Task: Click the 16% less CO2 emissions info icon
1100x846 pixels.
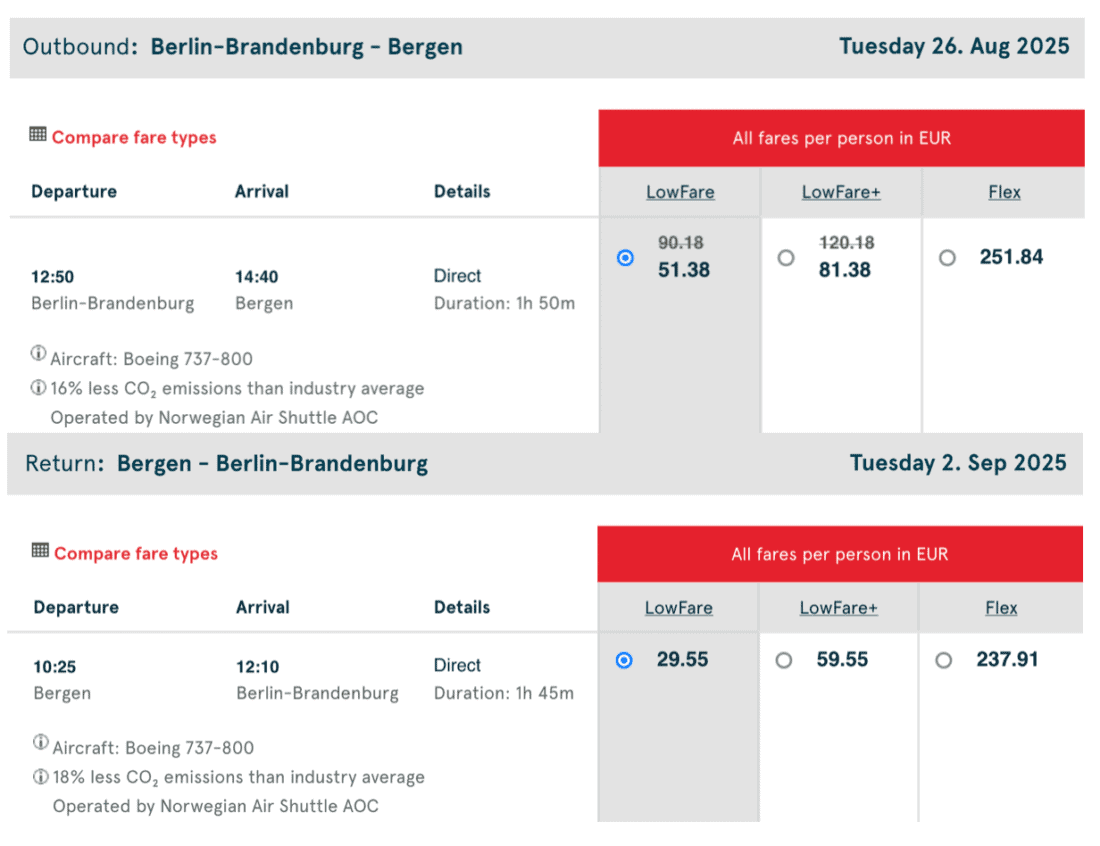Action: (38, 387)
